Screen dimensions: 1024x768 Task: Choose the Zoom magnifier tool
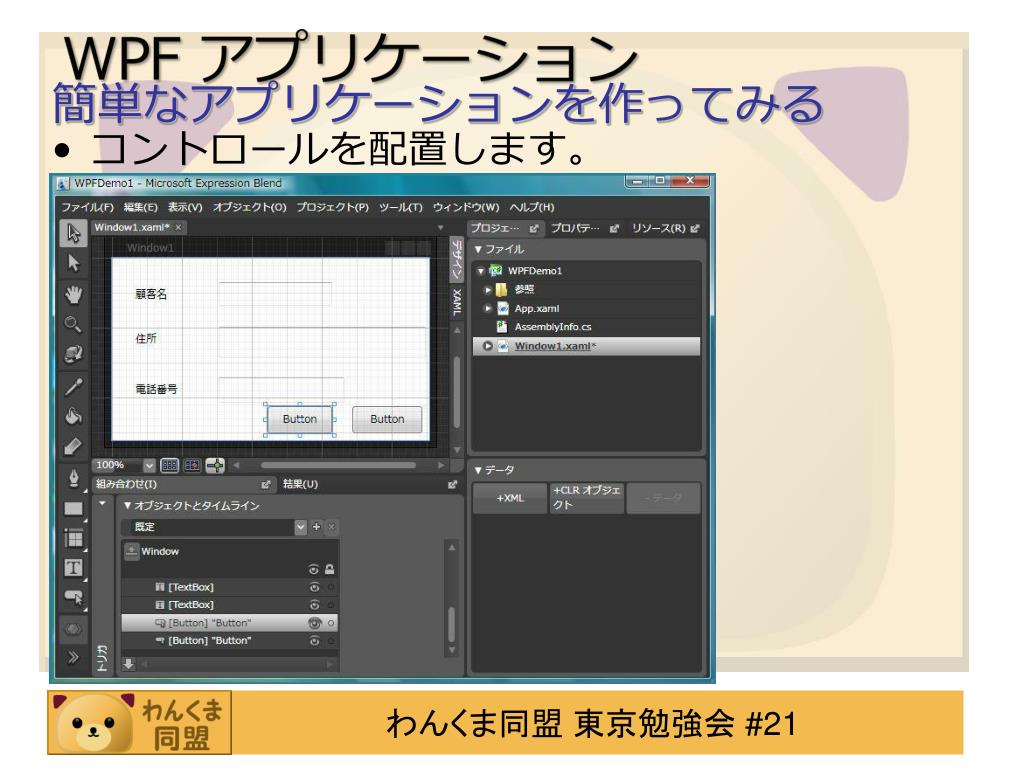[74, 324]
